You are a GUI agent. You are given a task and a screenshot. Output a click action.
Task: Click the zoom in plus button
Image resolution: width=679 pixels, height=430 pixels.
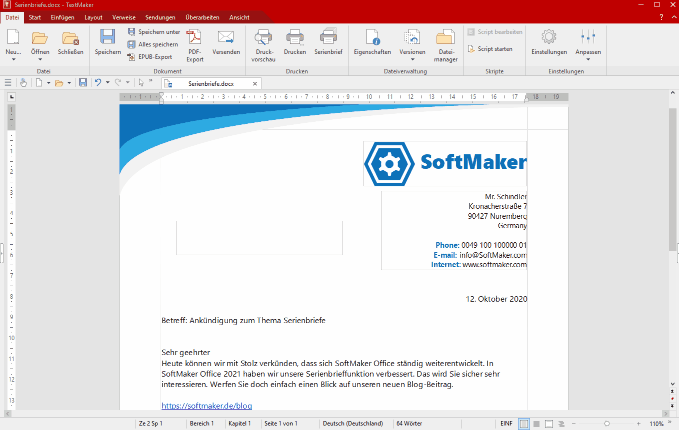[638, 424]
